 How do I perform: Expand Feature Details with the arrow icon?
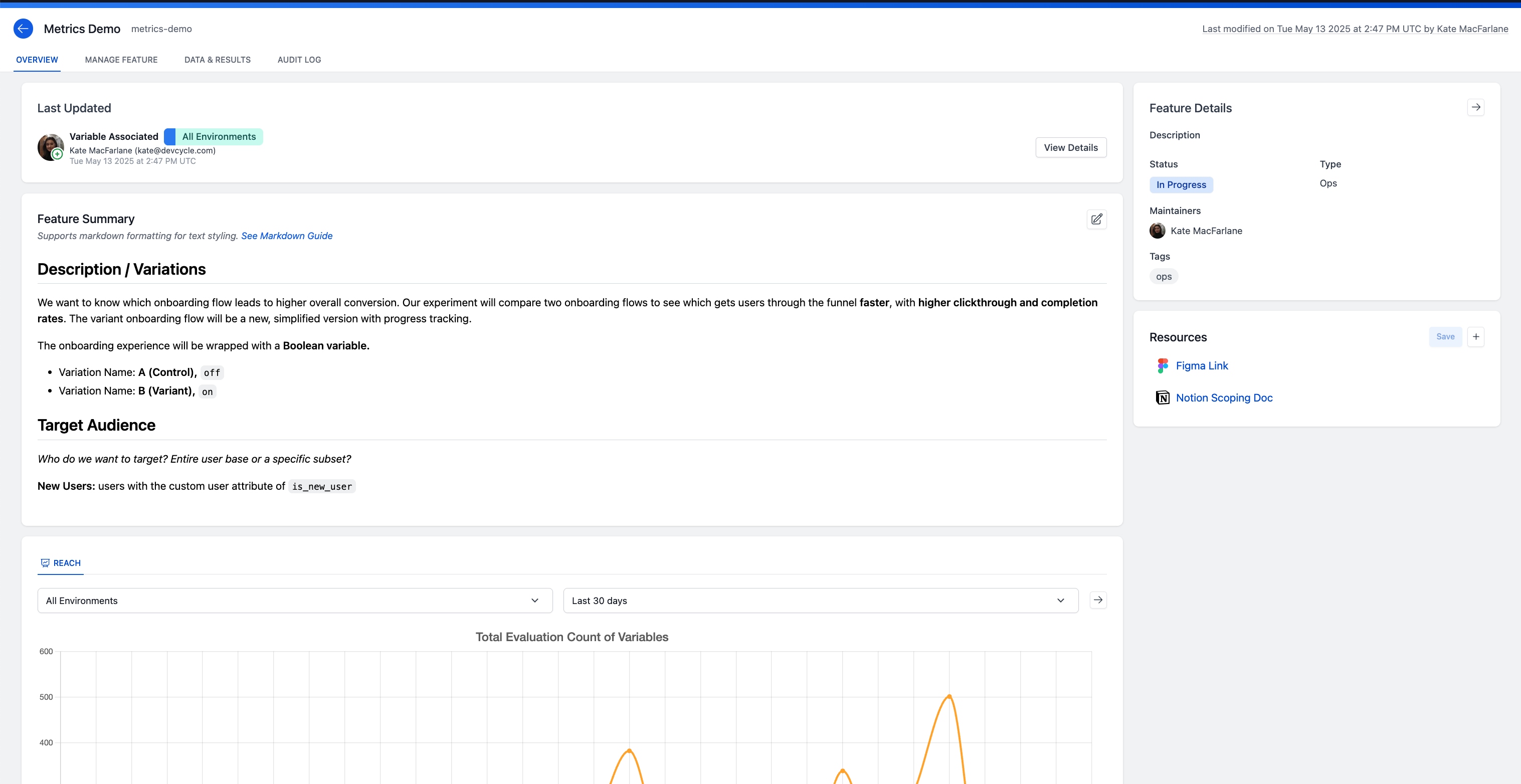[1475, 107]
